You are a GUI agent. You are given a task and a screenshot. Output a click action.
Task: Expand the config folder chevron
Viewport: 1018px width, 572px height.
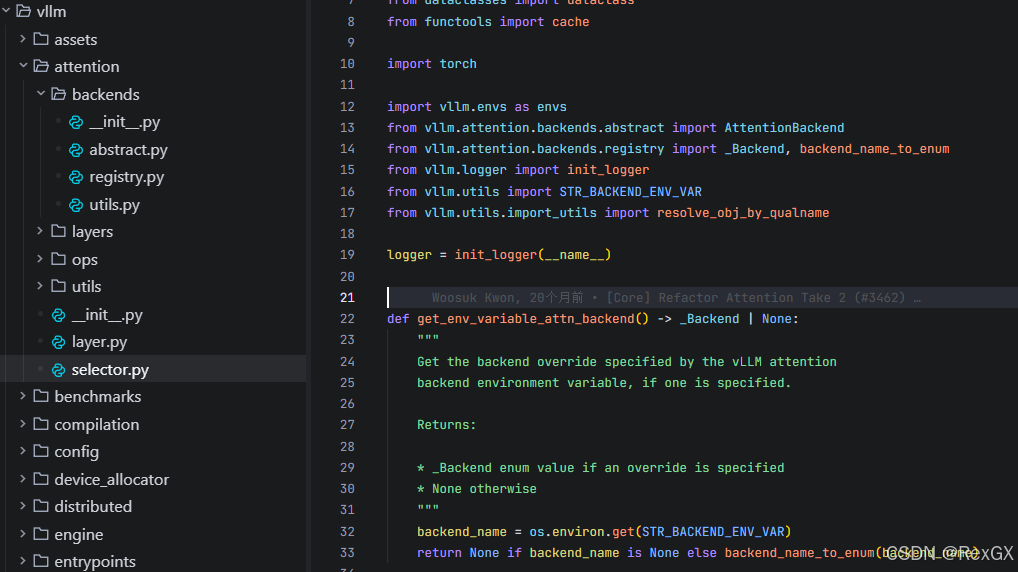tap(23, 451)
